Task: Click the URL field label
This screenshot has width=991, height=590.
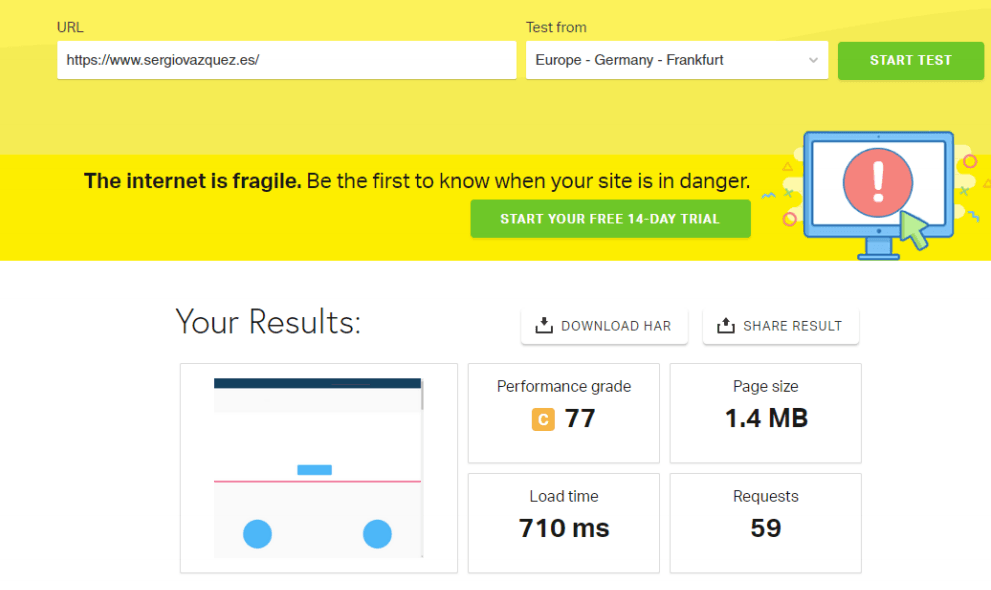Action: 70,27
